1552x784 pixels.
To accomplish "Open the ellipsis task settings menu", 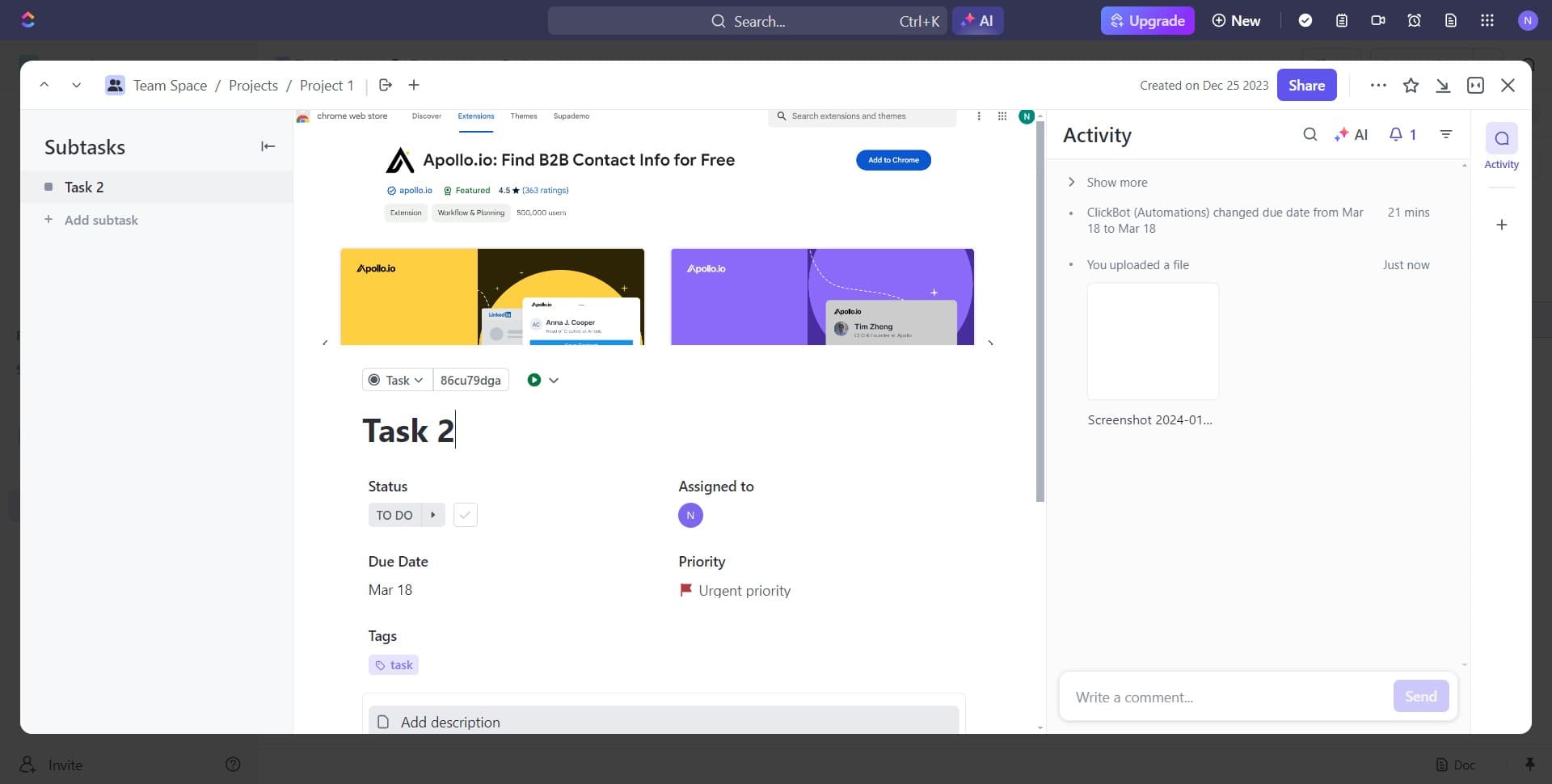I will [1378, 86].
